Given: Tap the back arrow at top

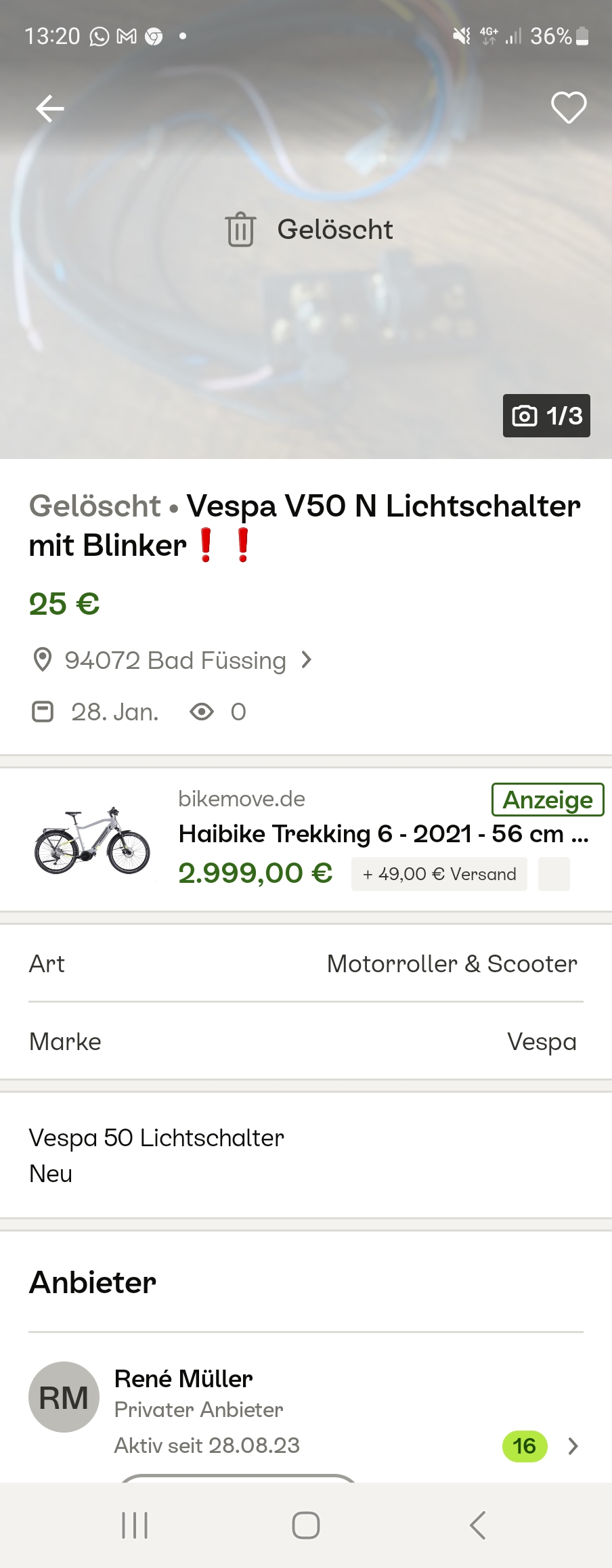Looking at the screenshot, I should coord(50,108).
